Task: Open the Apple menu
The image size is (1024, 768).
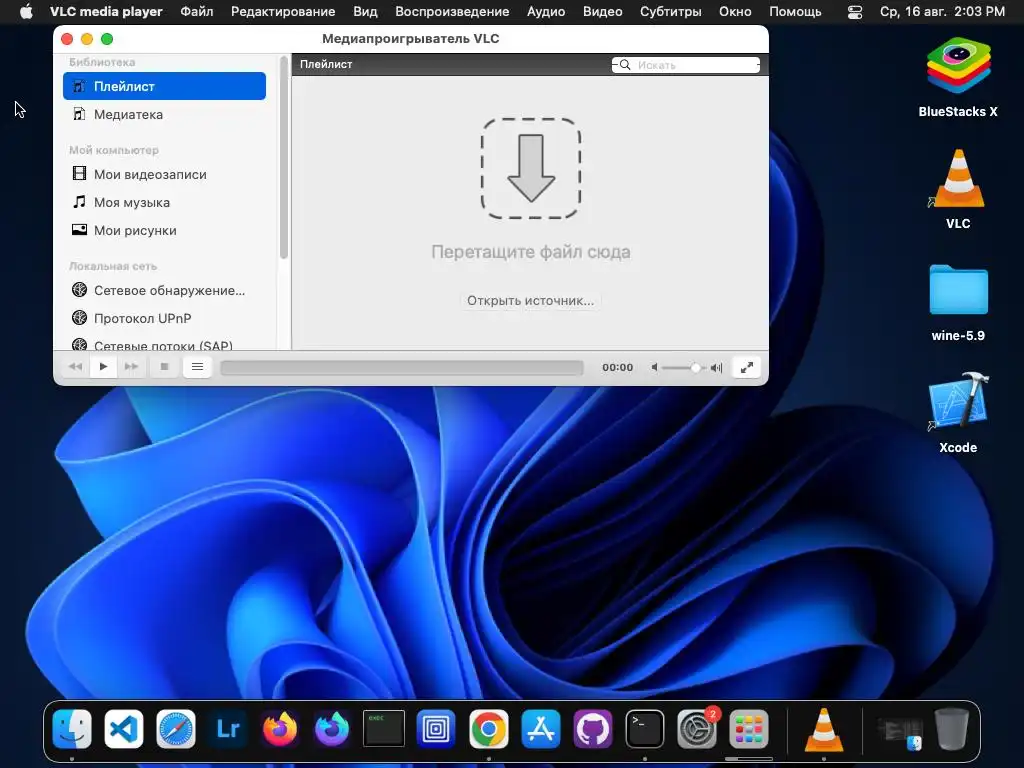Action: pos(26,11)
